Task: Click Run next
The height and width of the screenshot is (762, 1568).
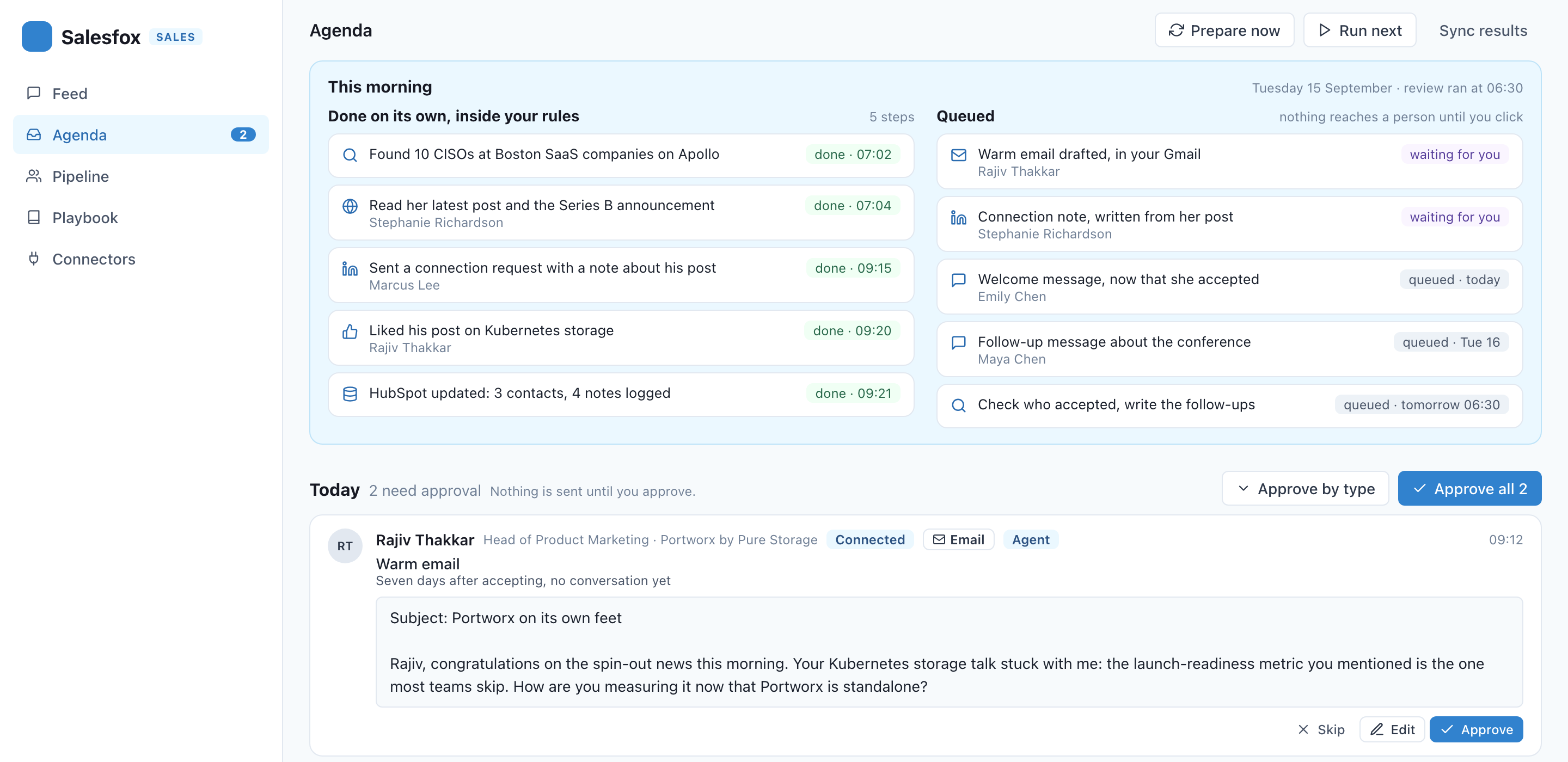Action: (1359, 30)
